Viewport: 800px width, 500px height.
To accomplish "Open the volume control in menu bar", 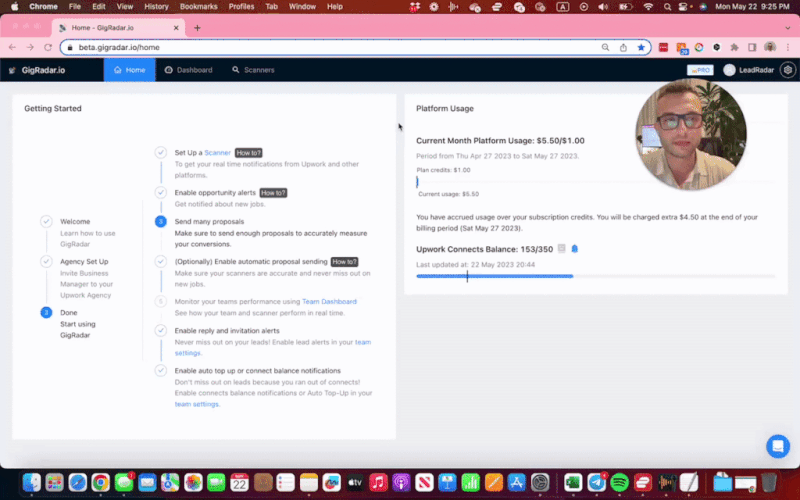I will (603, 7).
